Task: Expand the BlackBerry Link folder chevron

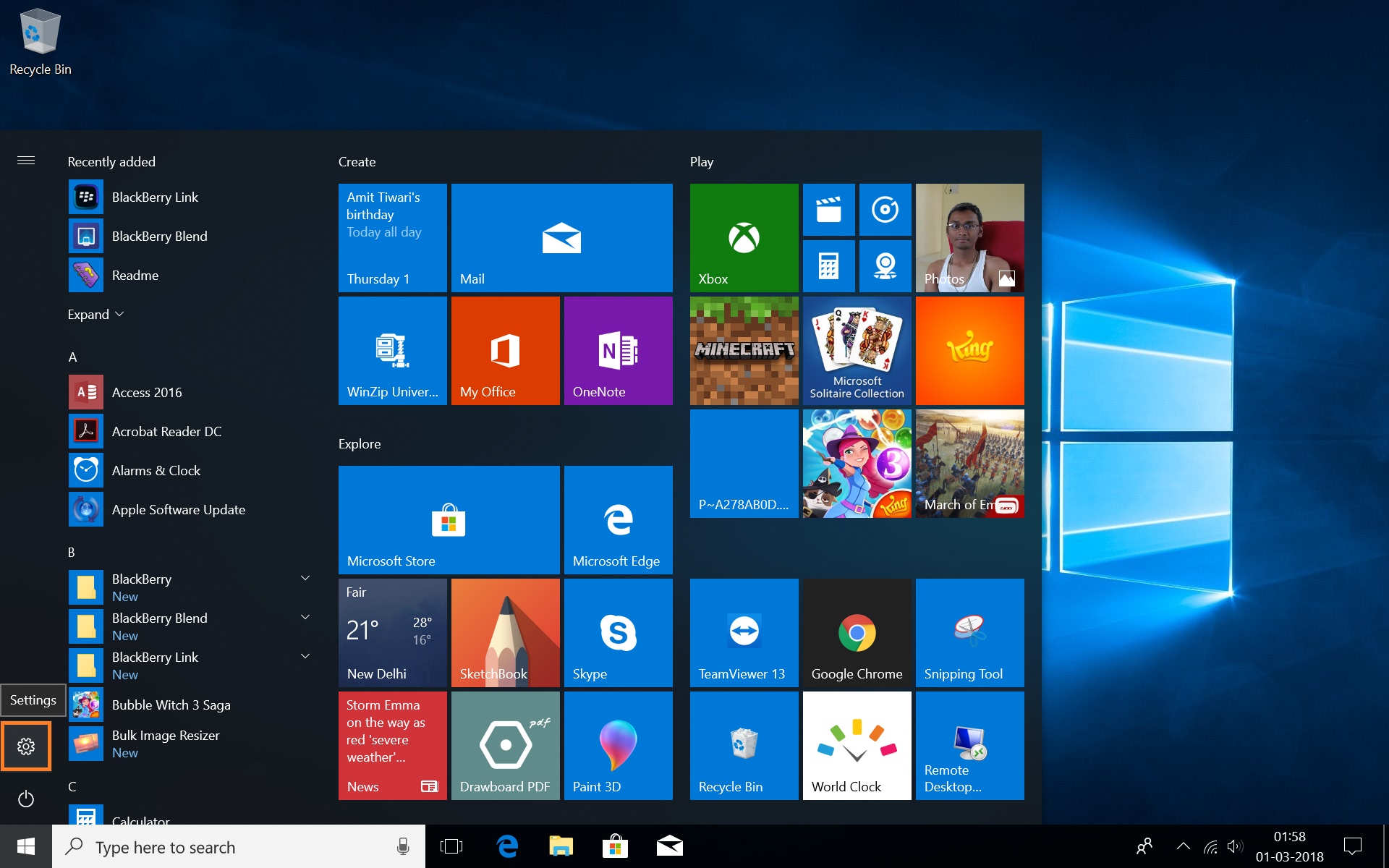Action: pyautogui.click(x=305, y=656)
